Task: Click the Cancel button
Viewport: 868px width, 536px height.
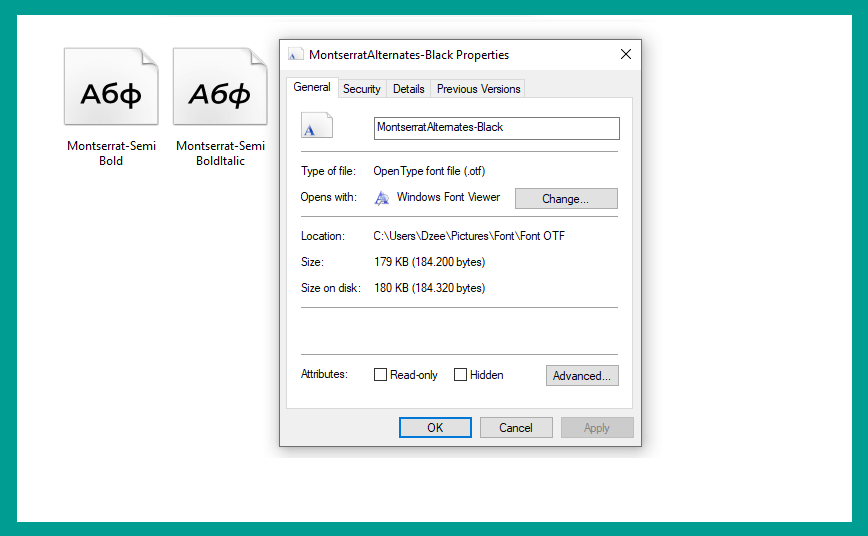Action: tap(515, 427)
